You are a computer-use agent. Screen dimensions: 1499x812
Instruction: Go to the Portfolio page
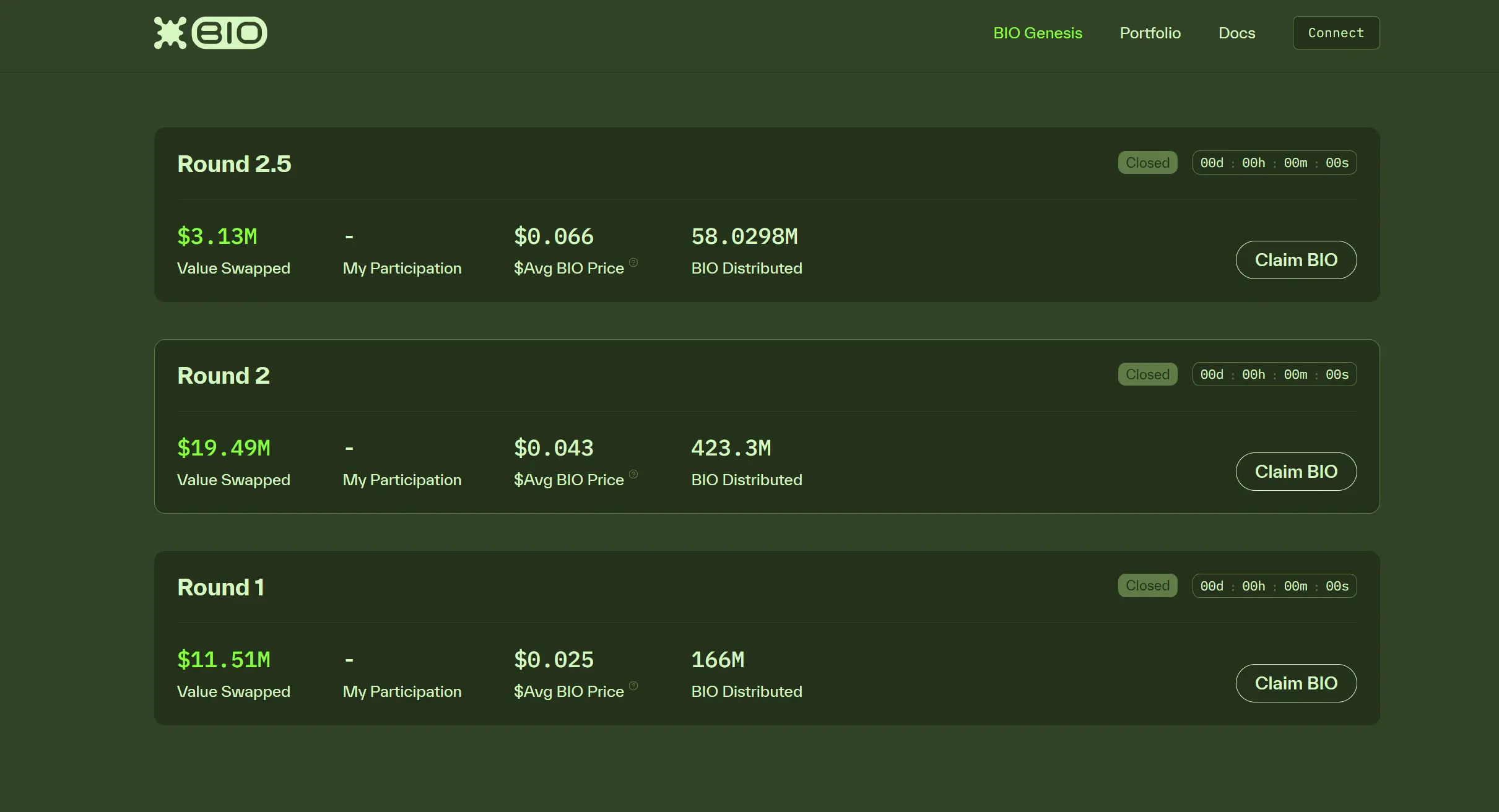[1150, 33]
